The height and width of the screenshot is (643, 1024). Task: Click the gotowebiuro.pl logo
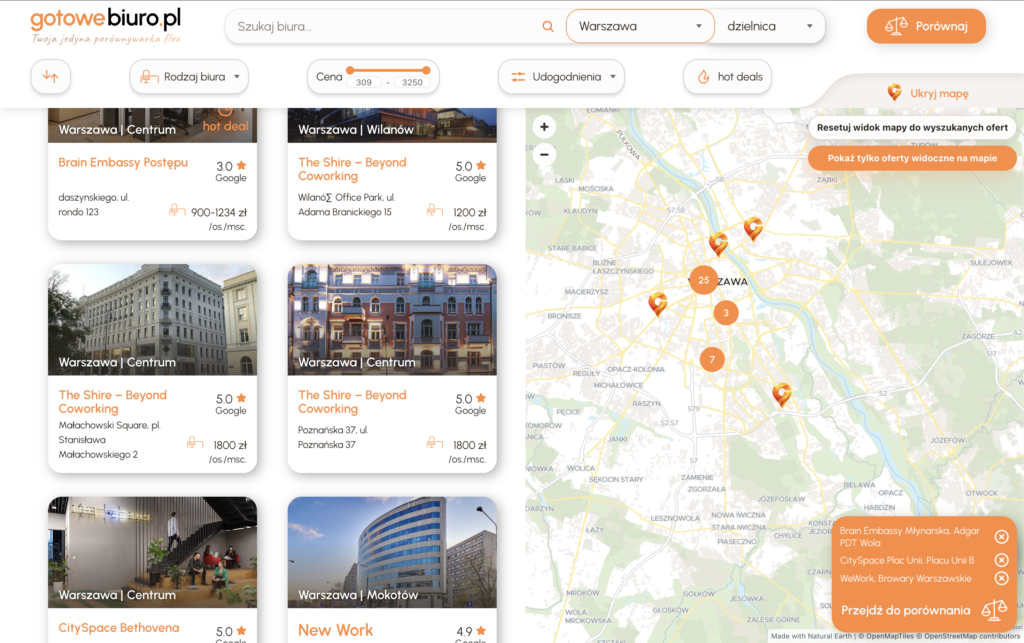click(106, 25)
